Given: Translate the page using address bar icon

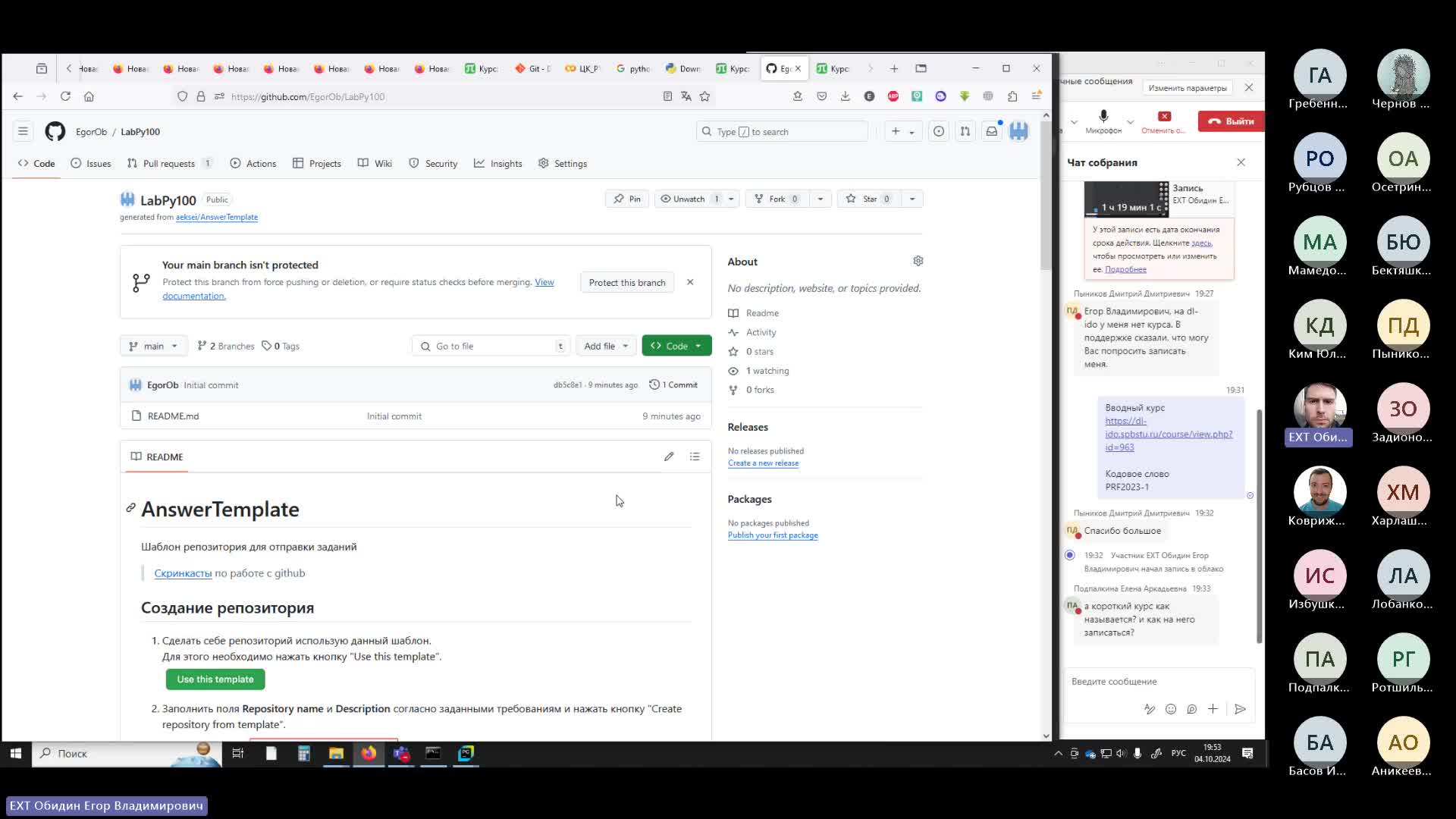Looking at the screenshot, I should pos(686,96).
